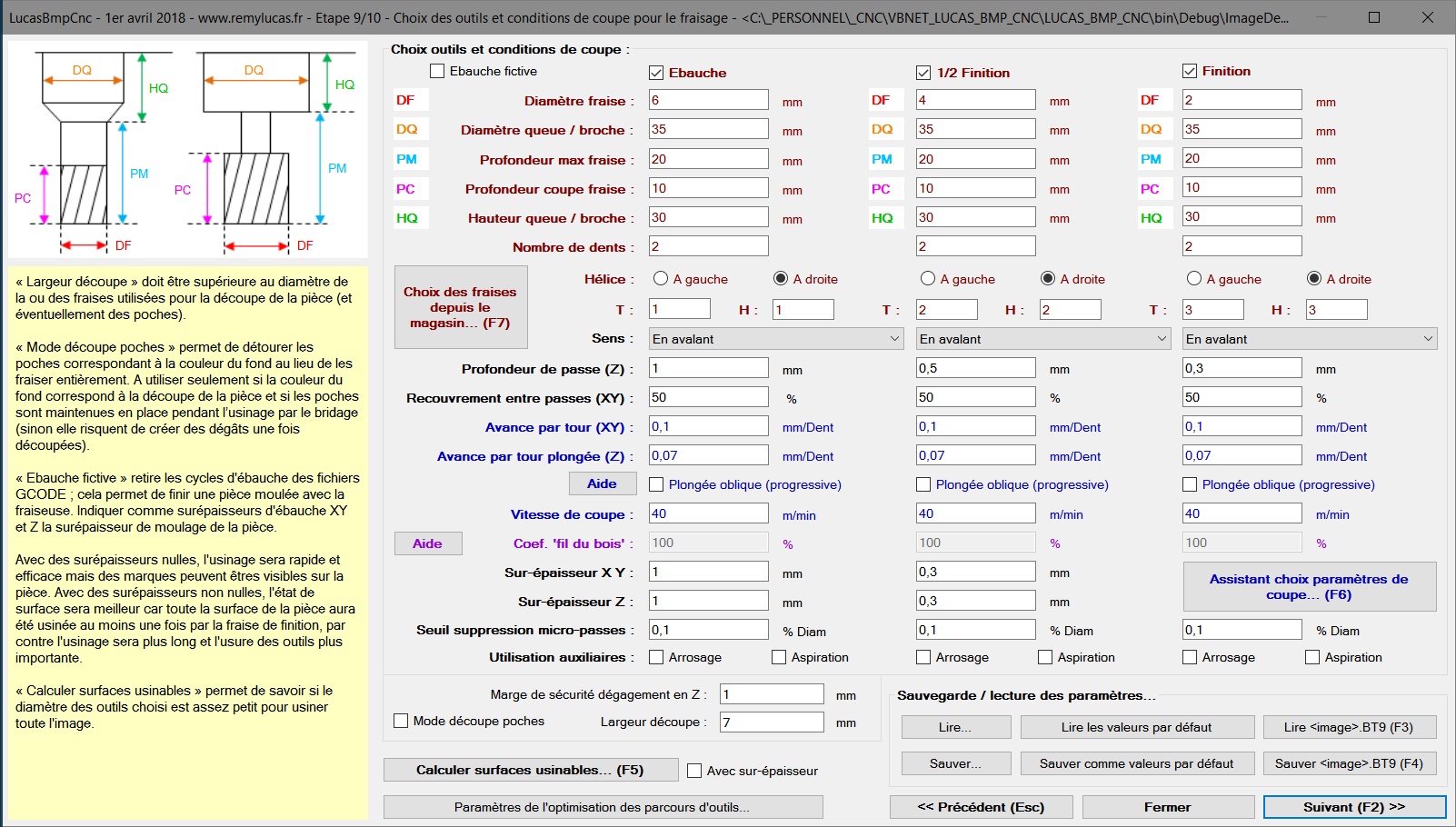Click Ebauche Vitesse de coupe field
The image size is (1456, 827).
click(709, 513)
